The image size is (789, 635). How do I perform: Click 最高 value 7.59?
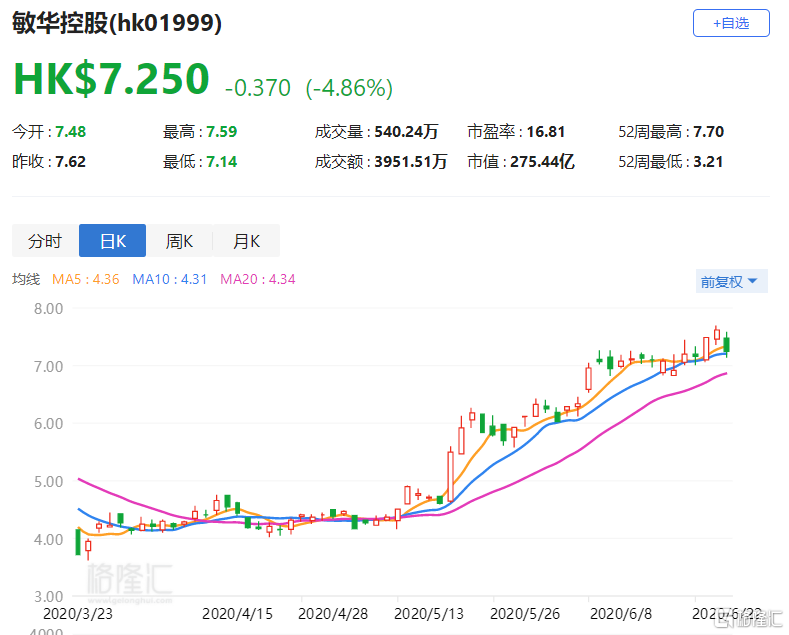click(221, 132)
